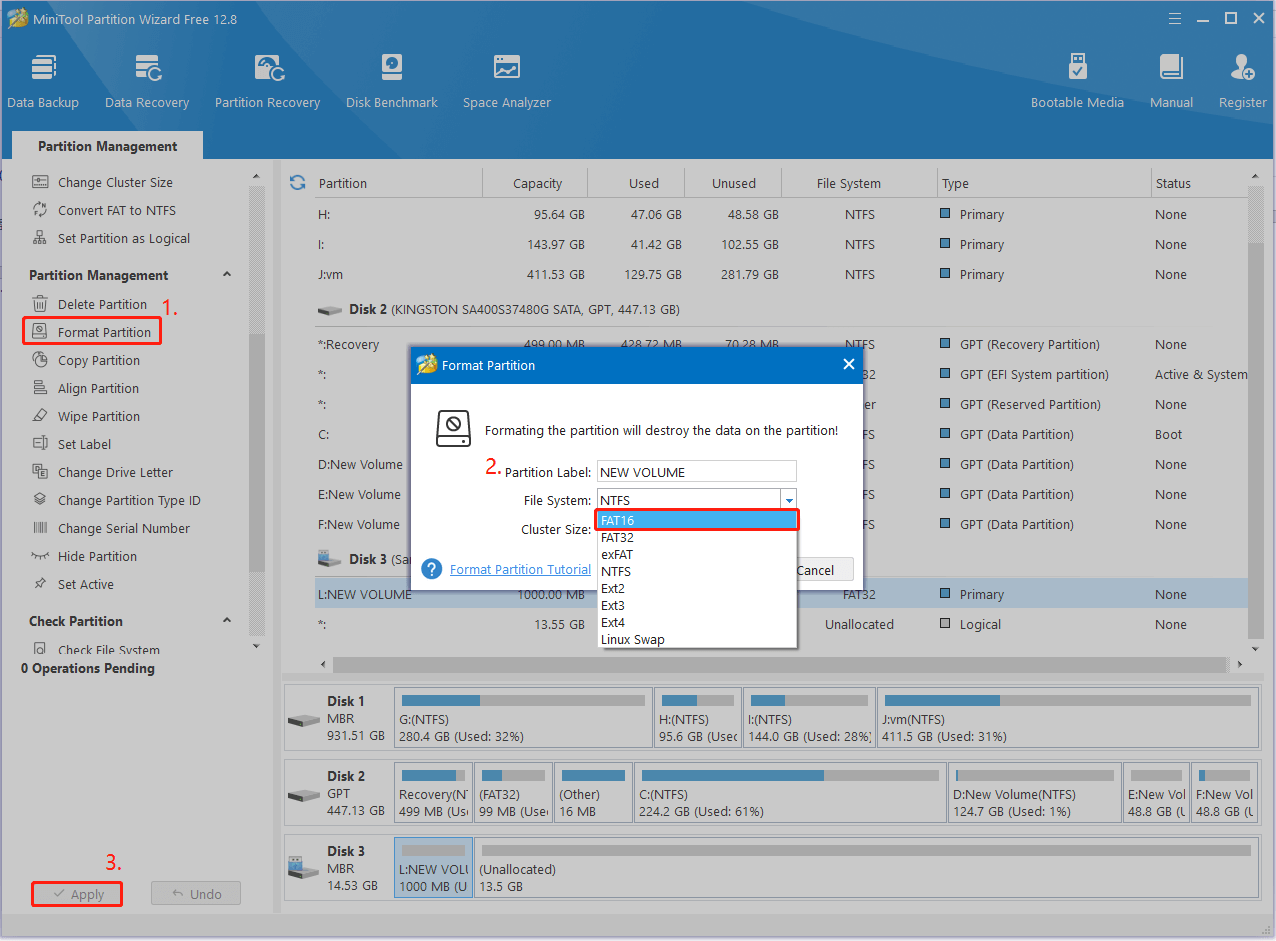This screenshot has height=941, width=1276.
Task: Refresh the partition list using the refresh icon
Action: tap(297, 182)
